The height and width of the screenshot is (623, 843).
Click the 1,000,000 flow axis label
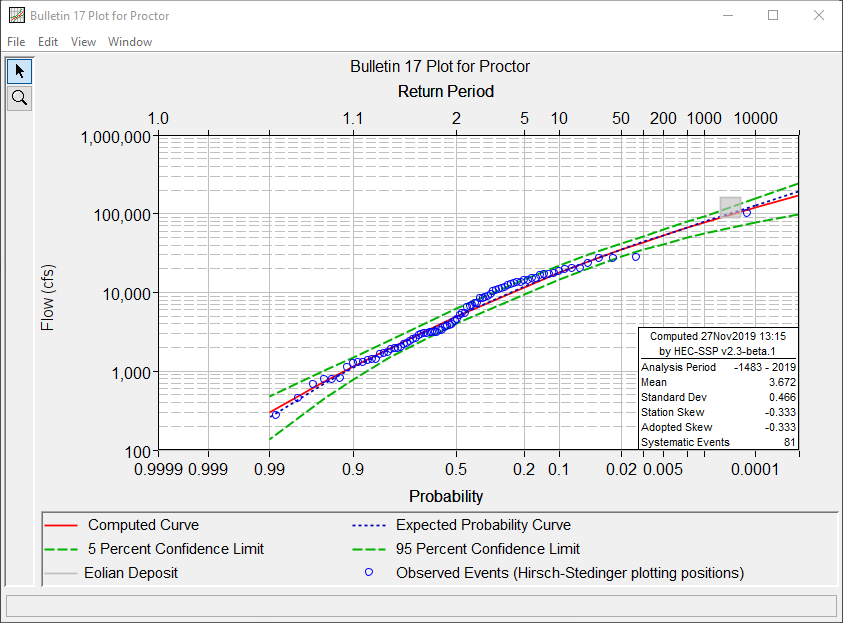tap(116, 138)
